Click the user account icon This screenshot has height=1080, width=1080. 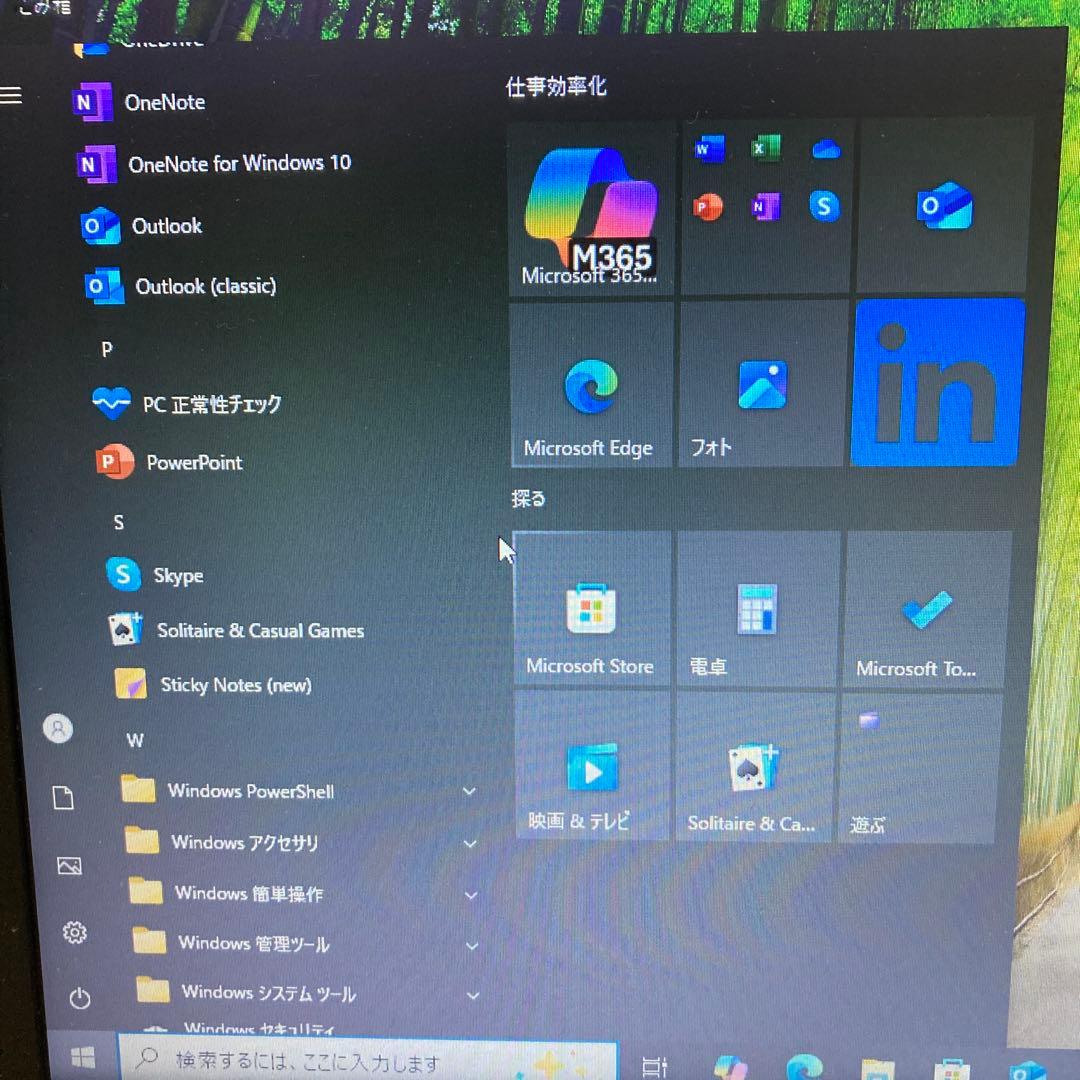[x=57, y=729]
